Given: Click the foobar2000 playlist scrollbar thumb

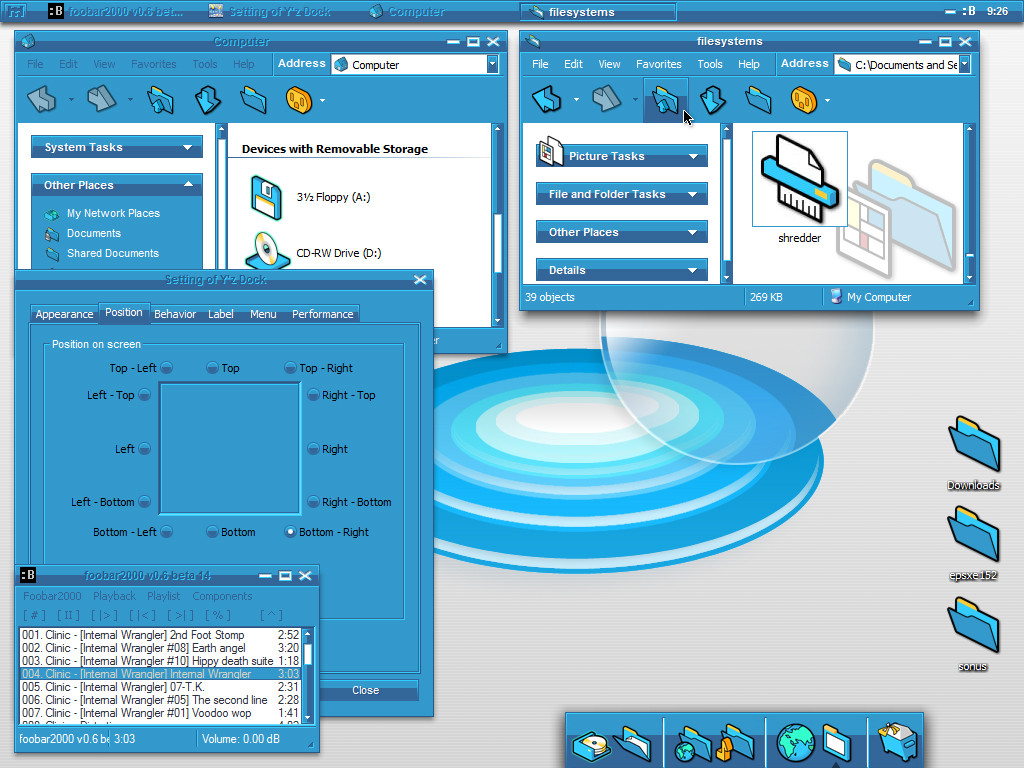Looking at the screenshot, I should pos(308,654).
